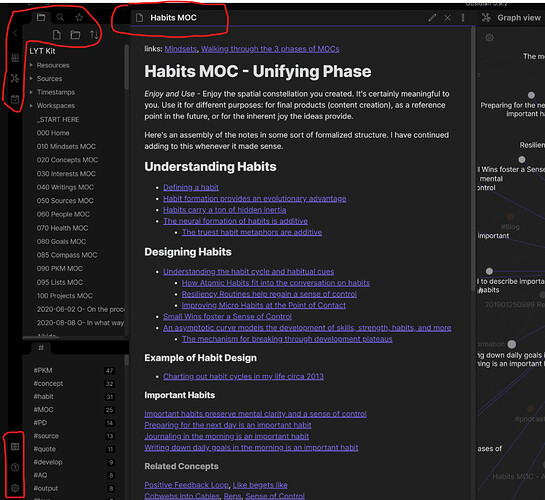Open 010 Mindsets MOC note
Image resolution: width=545 pixels, height=500 pixels.
pos(66,147)
